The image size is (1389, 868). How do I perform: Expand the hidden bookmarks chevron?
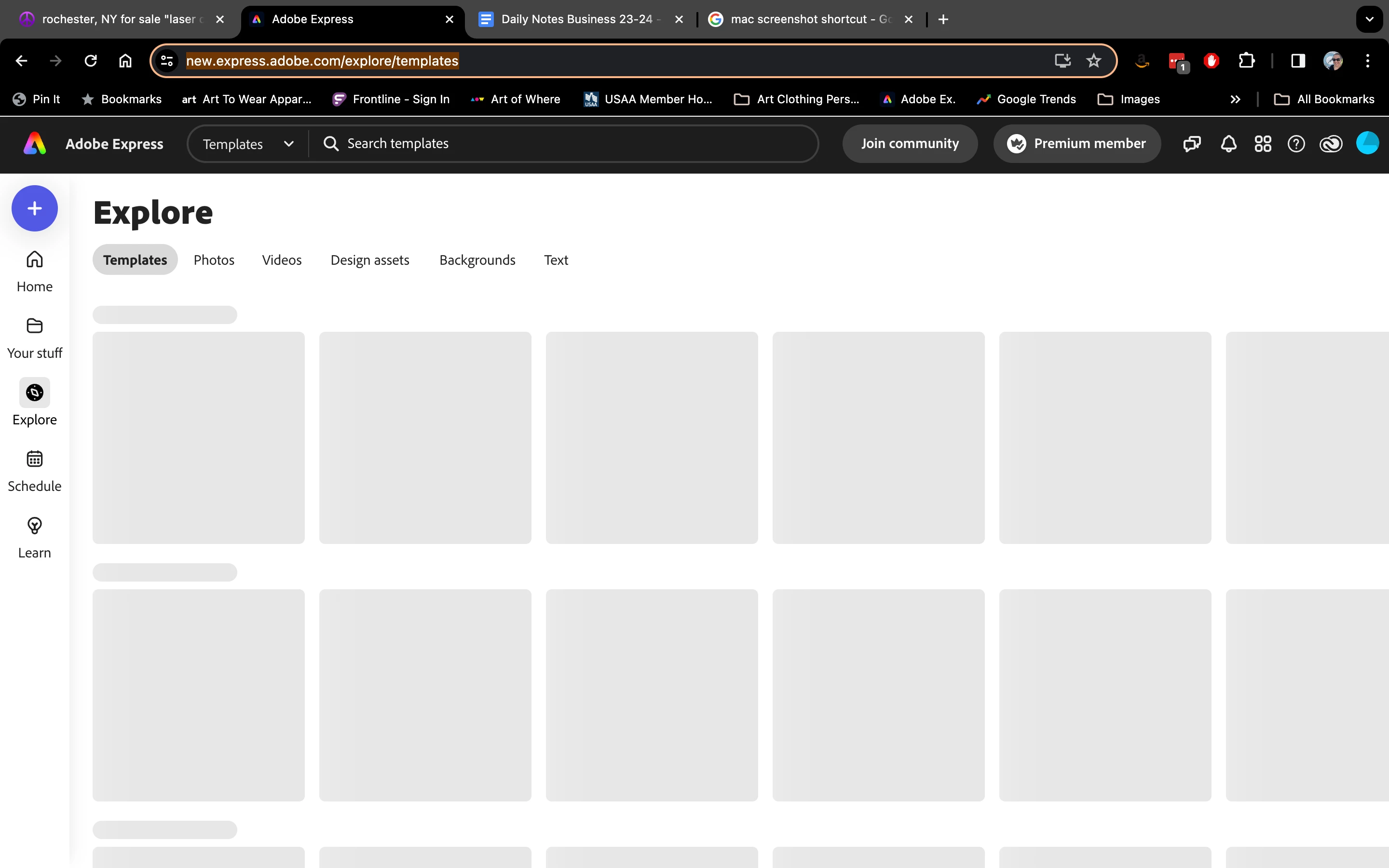click(x=1235, y=99)
